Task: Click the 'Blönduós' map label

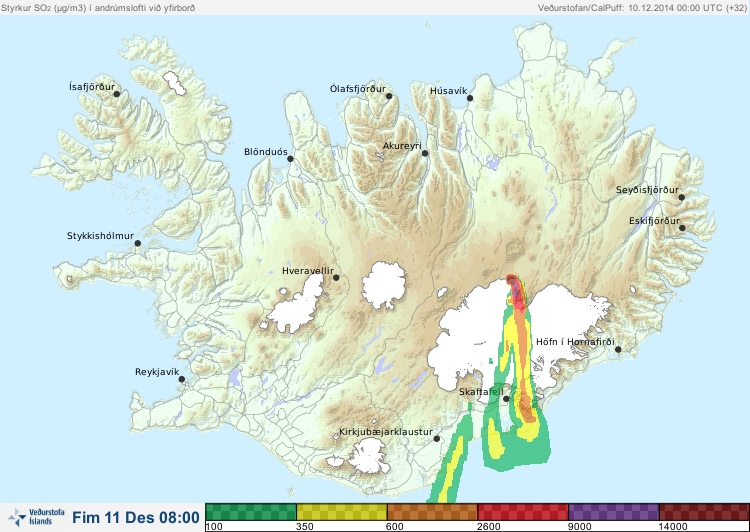Action: (x=266, y=152)
